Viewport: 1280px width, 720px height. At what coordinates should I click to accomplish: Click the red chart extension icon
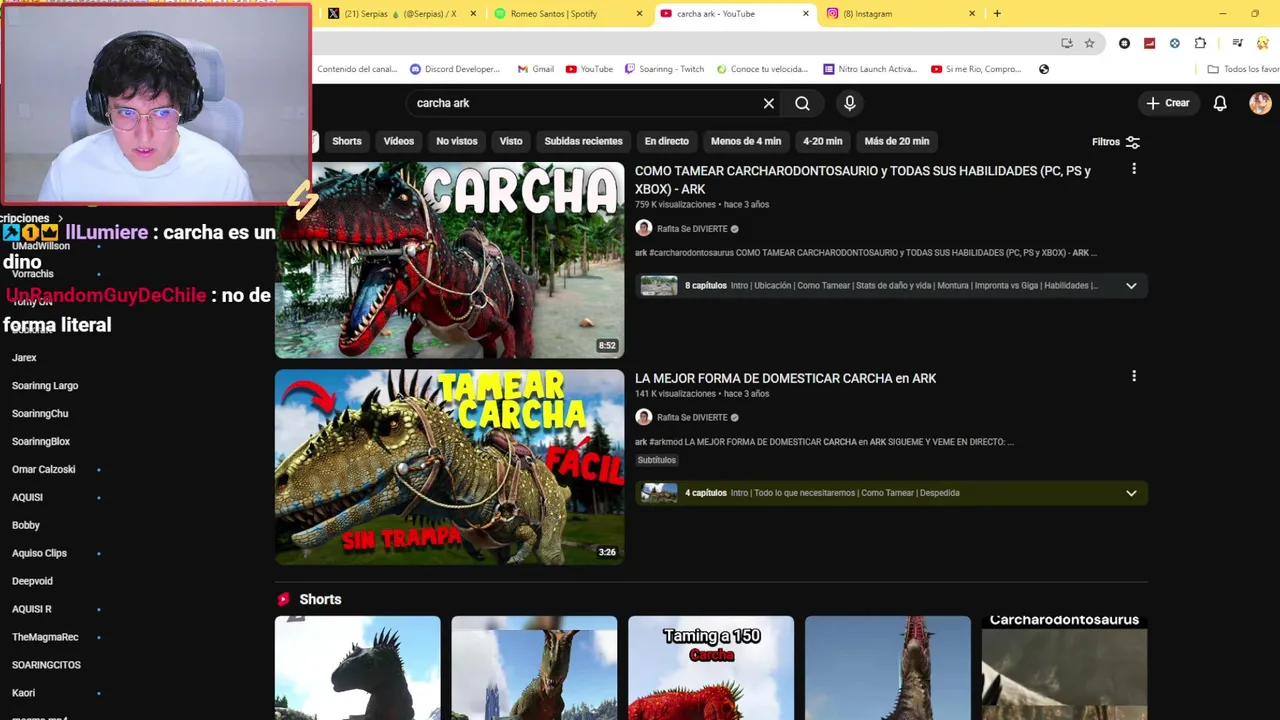coord(1149,43)
